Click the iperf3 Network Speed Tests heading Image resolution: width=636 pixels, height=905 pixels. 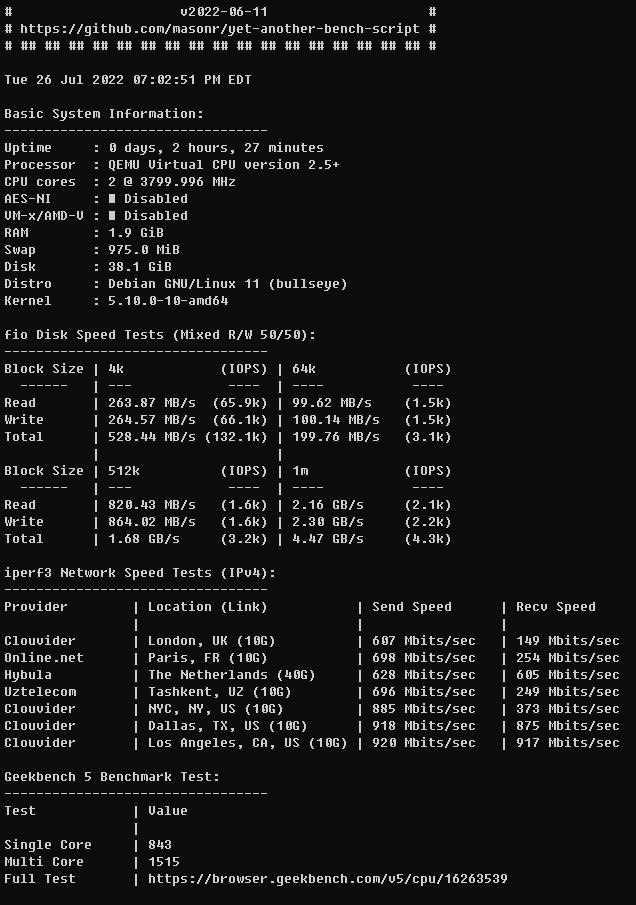point(140,573)
